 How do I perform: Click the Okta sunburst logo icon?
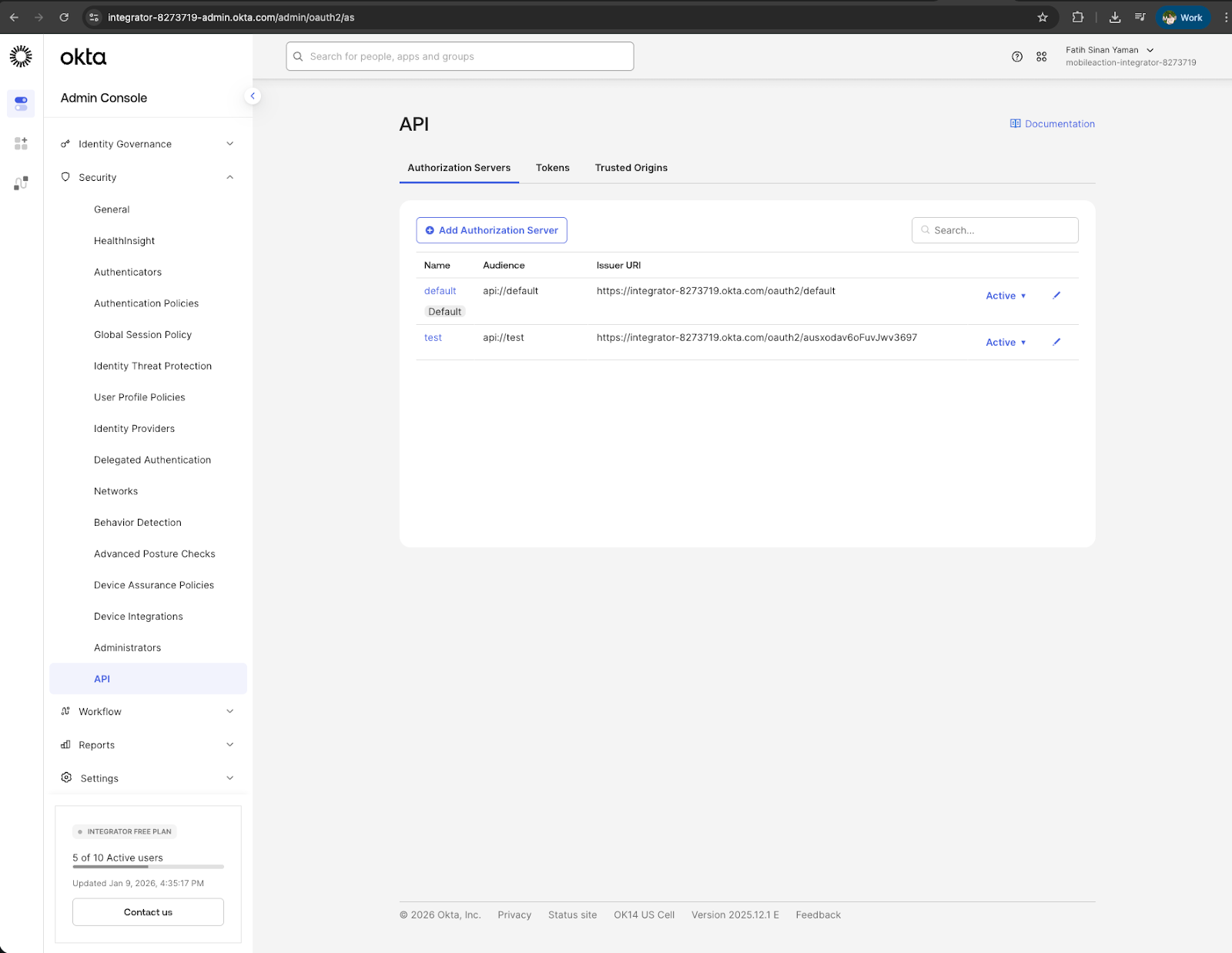21,56
